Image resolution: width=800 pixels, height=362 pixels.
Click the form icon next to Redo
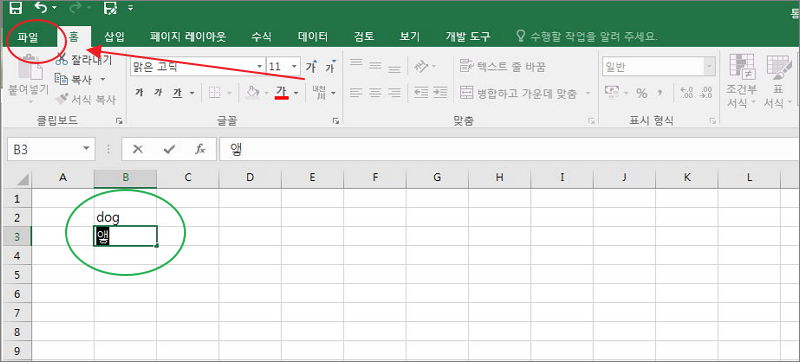tap(110, 8)
